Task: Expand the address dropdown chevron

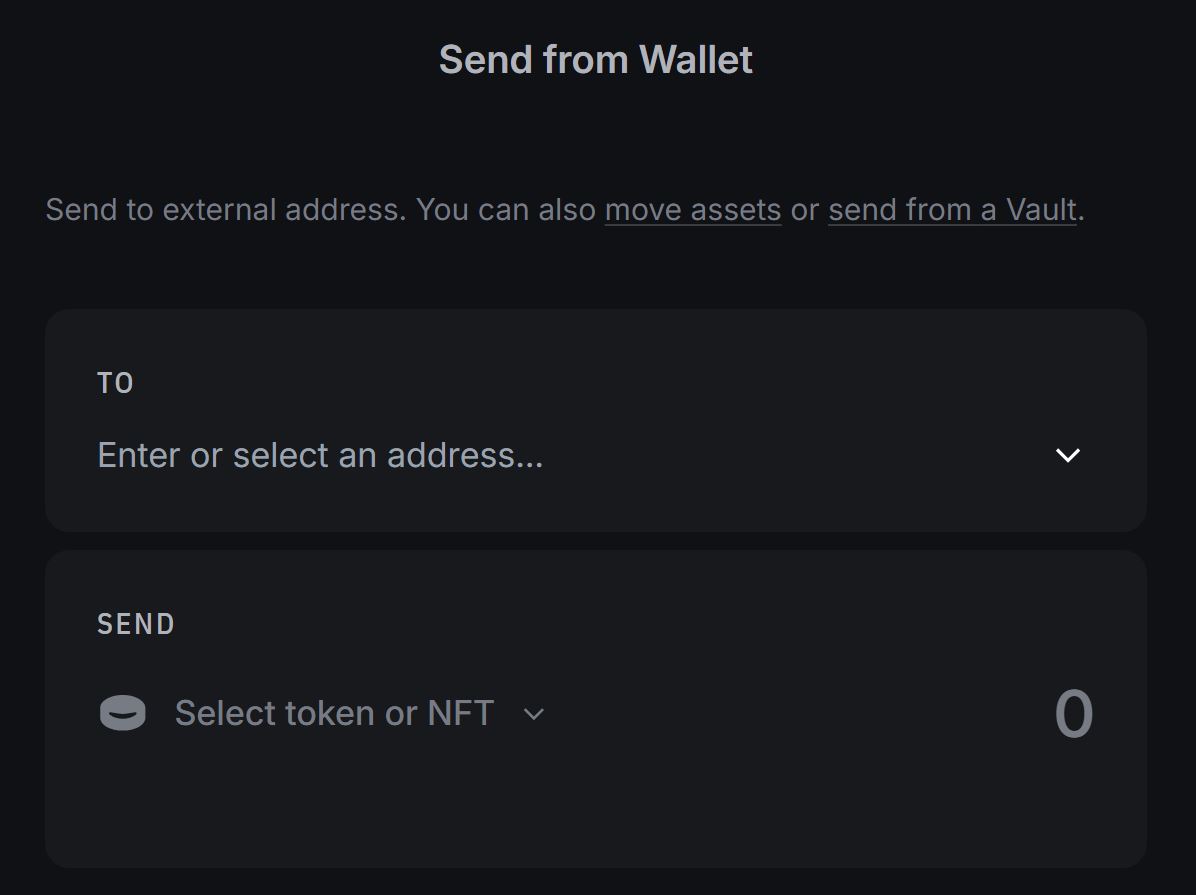Action: point(1067,456)
